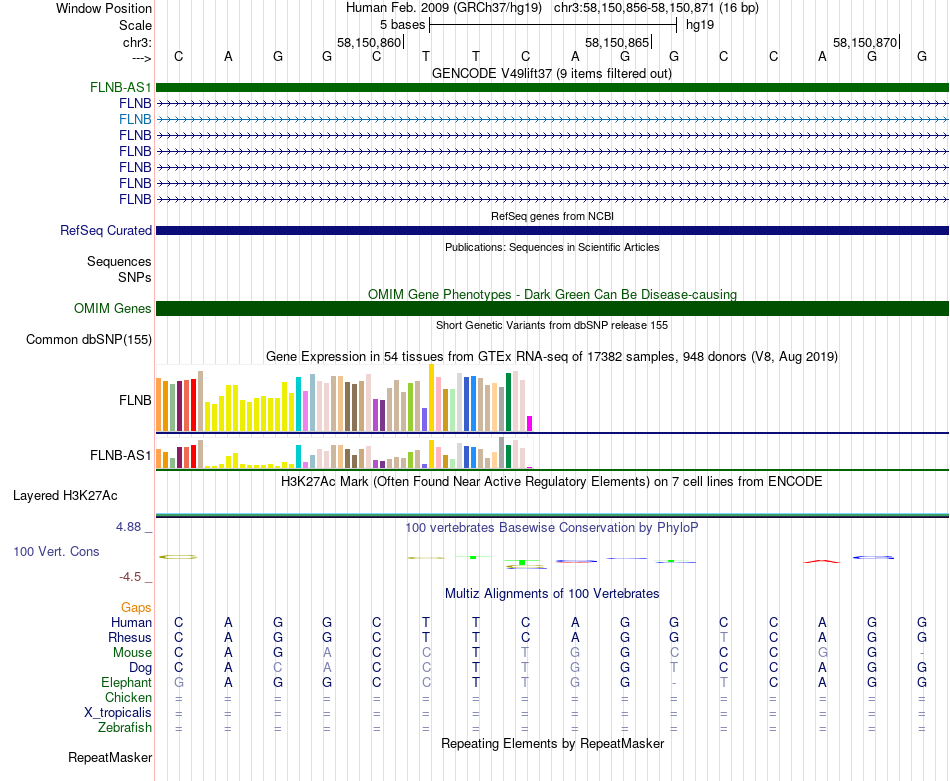Screen dimensions: 950x781
Task: Click the magenta bar in the FLNB chart
Action: click(530, 424)
